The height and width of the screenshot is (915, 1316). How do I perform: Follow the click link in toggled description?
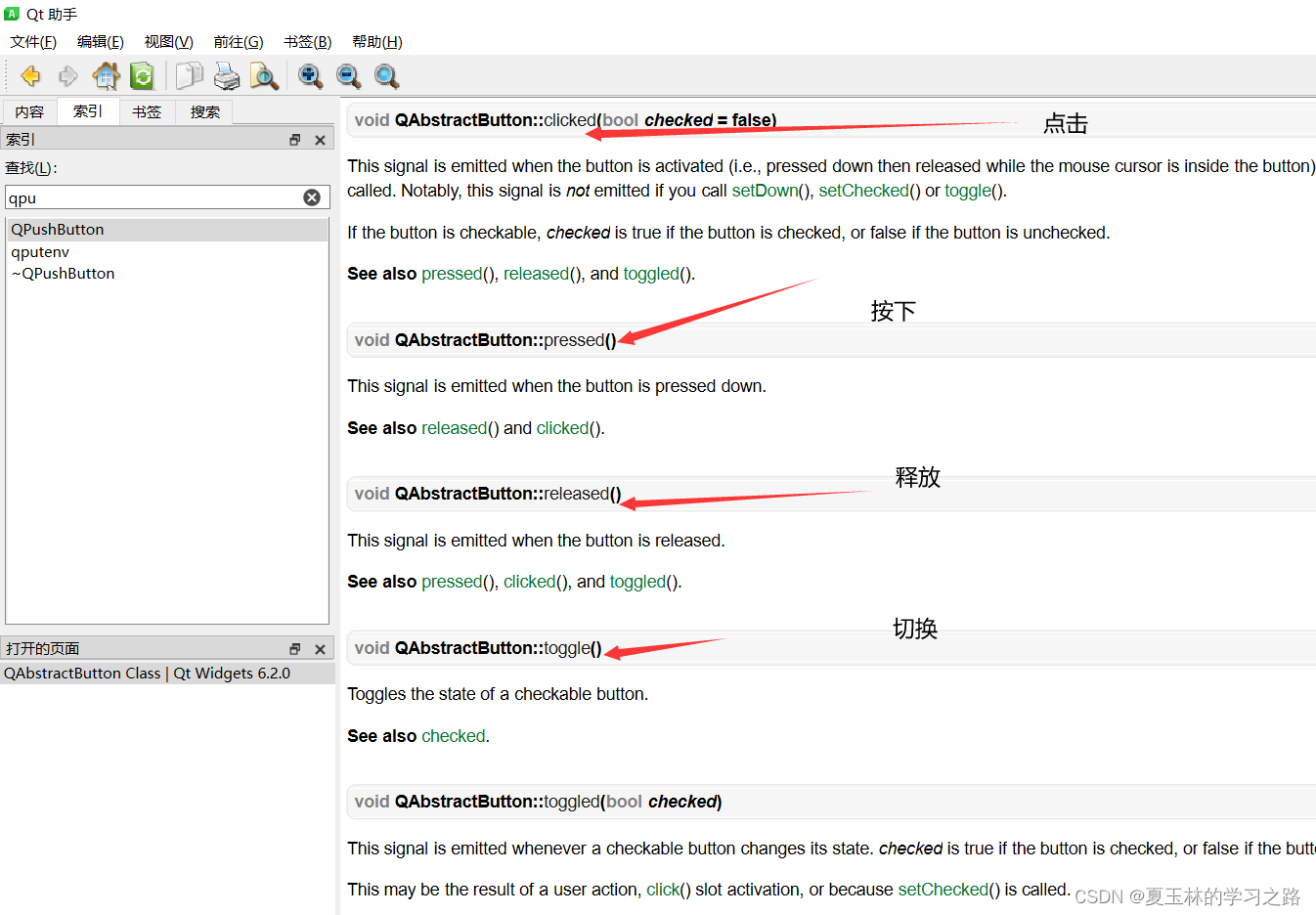coord(663,890)
